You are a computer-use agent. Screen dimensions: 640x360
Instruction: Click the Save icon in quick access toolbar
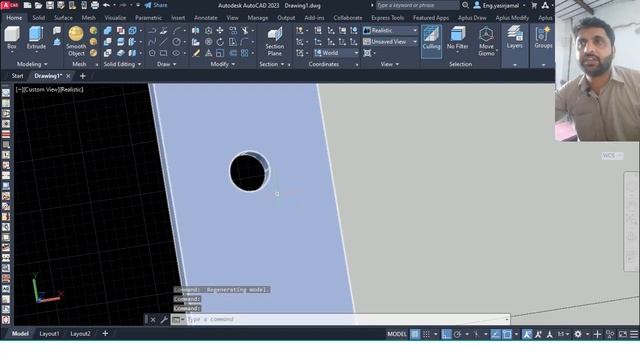pos(50,5)
